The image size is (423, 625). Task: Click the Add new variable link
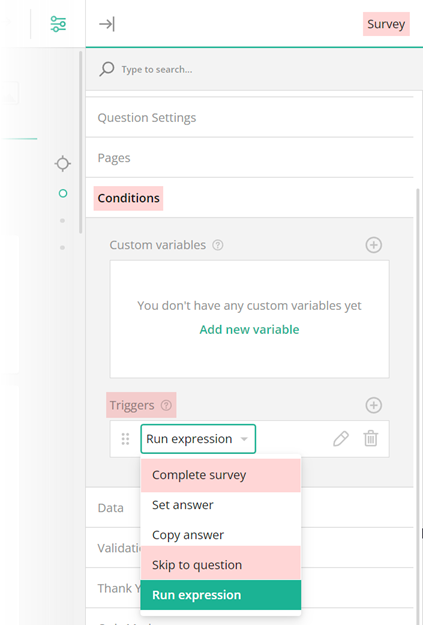tap(249, 329)
